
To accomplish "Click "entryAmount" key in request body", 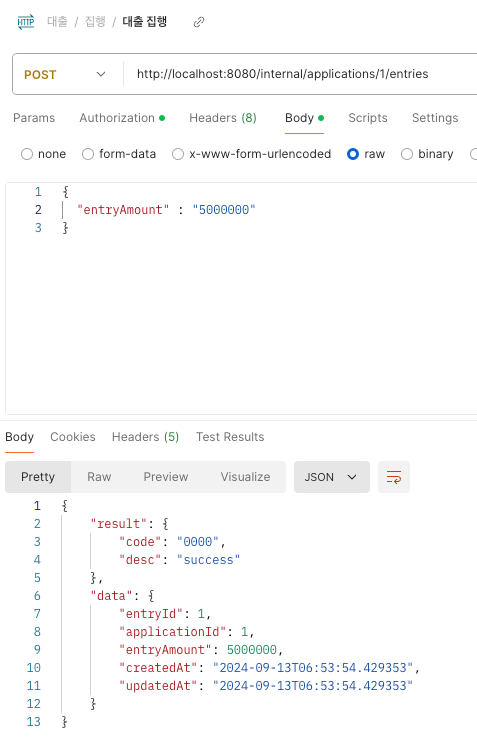I will [x=123, y=210].
